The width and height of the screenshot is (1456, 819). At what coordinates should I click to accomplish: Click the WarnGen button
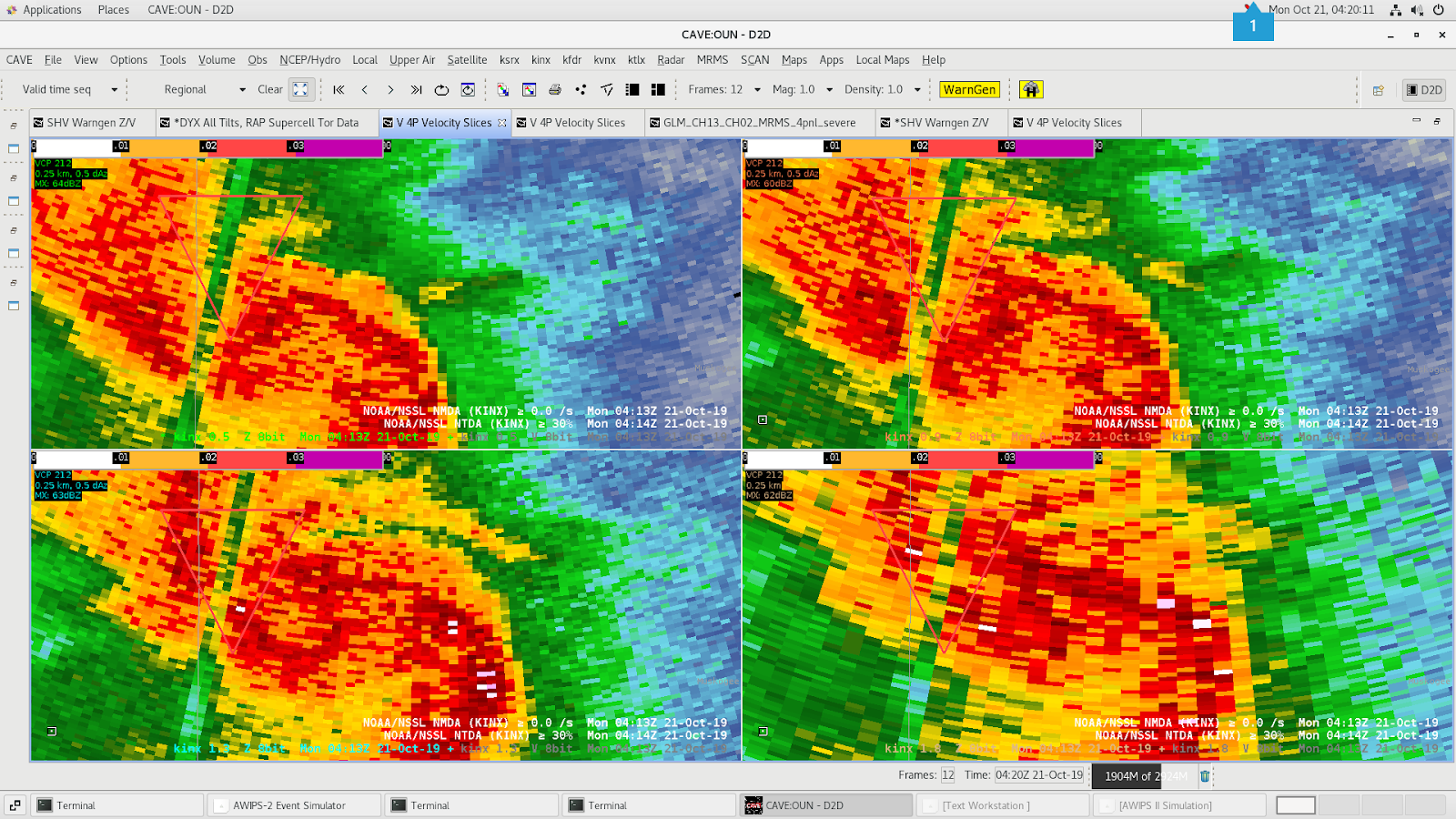969,89
